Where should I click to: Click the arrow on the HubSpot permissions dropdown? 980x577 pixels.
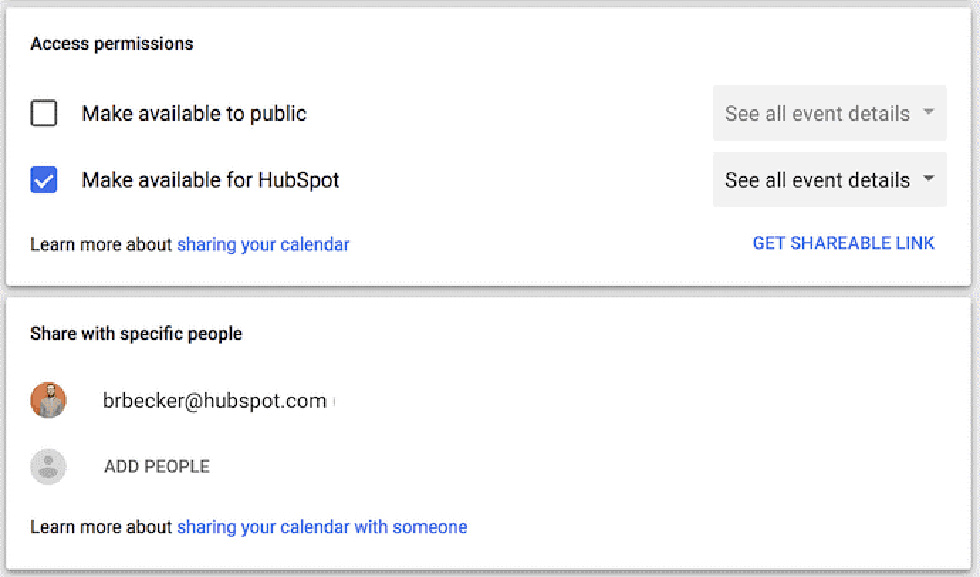[929, 180]
